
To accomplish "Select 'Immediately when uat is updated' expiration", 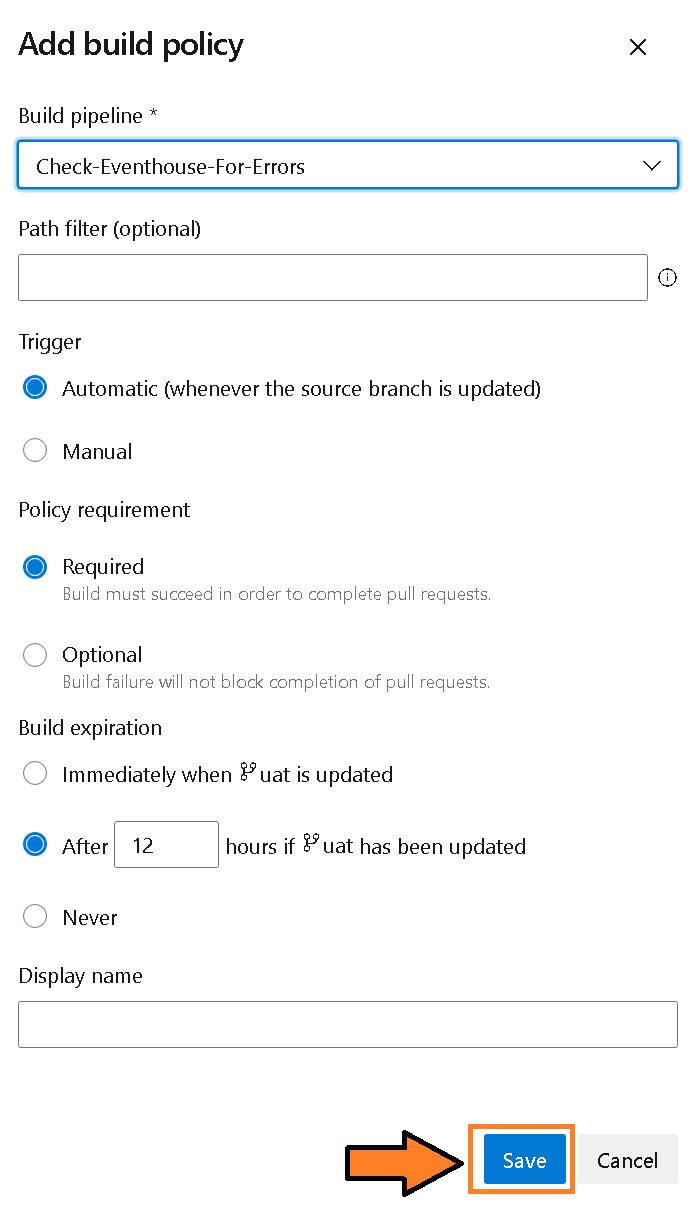I will (35, 772).
